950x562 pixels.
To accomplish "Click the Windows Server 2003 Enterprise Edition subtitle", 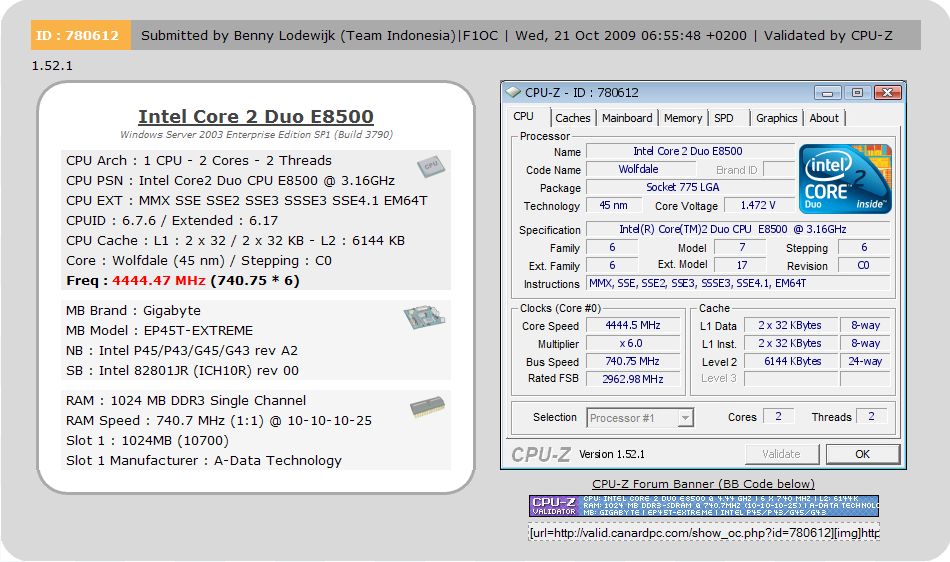I will (x=256, y=134).
